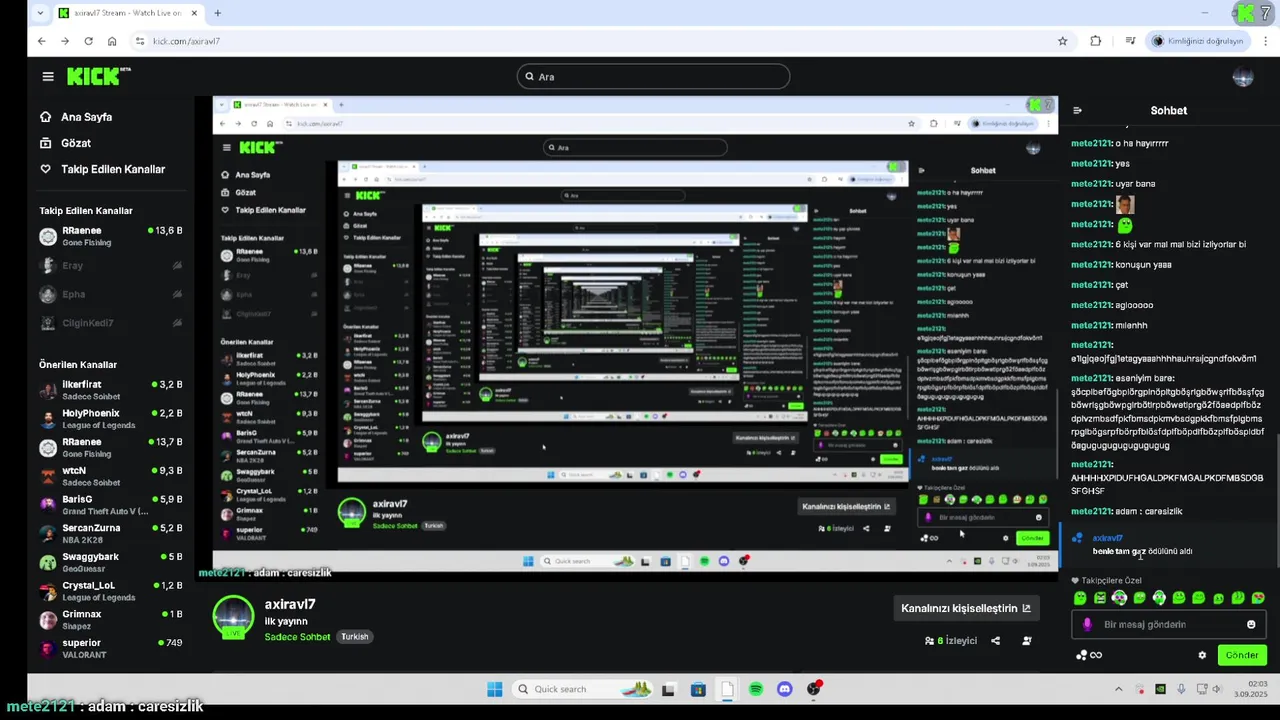This screenshot has width=1280, height=720.
Task: Send message with Gönder button
Action: point(1242,655)
